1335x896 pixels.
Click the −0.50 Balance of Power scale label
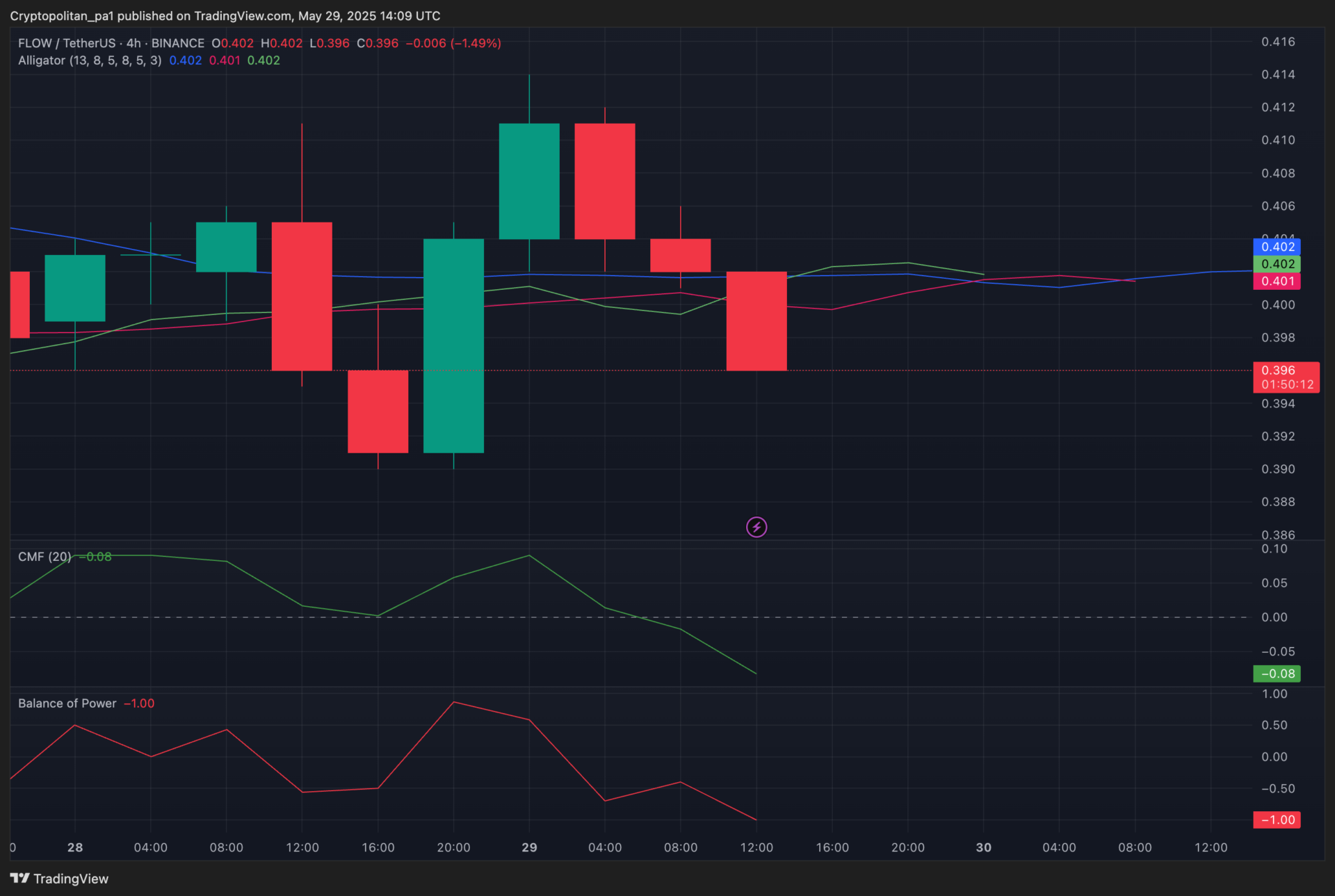click(1278, 789)
